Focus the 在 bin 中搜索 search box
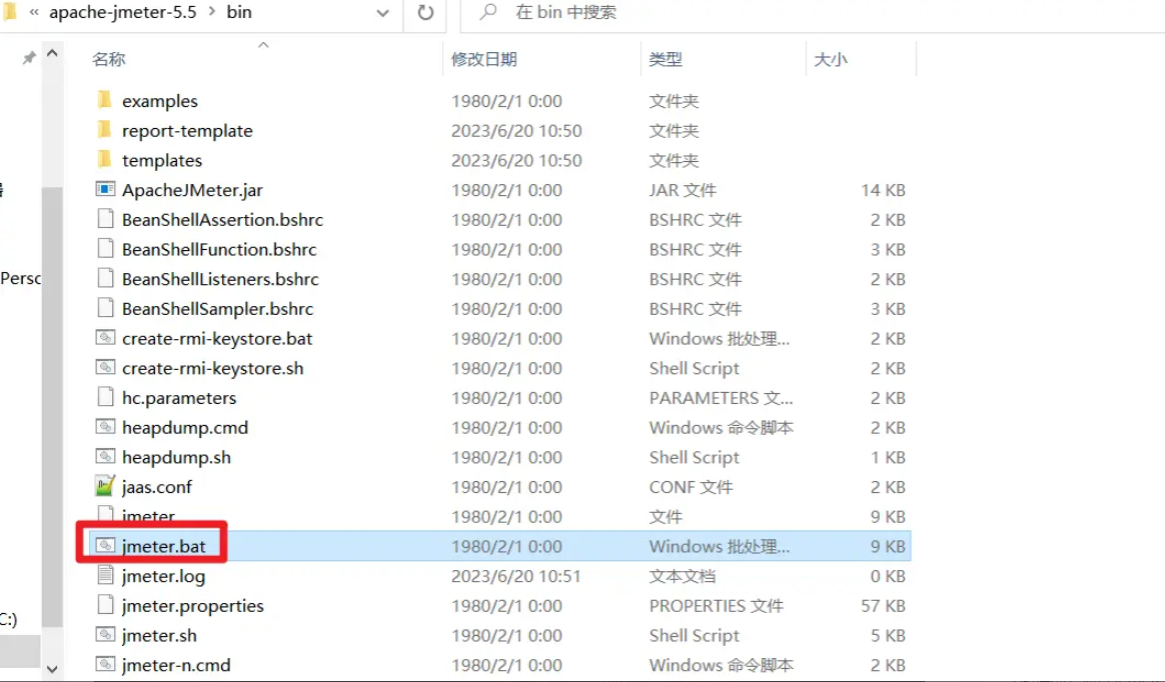 pos(814,13)
